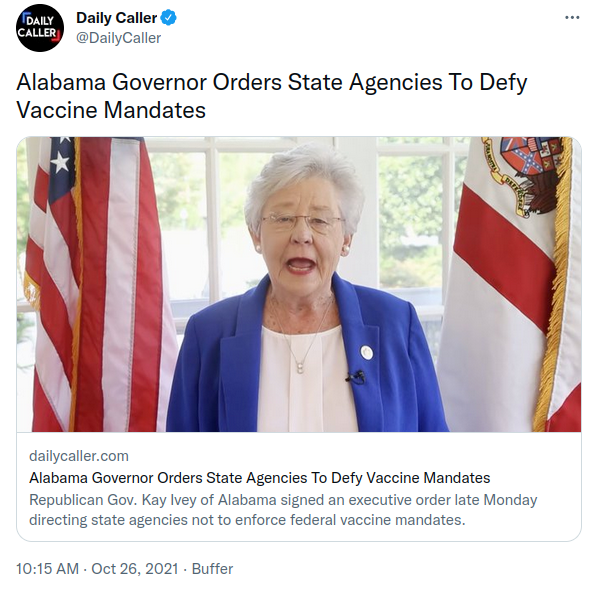Select the tweet headline text about Alabama Governor

click(x=272, y=96)
